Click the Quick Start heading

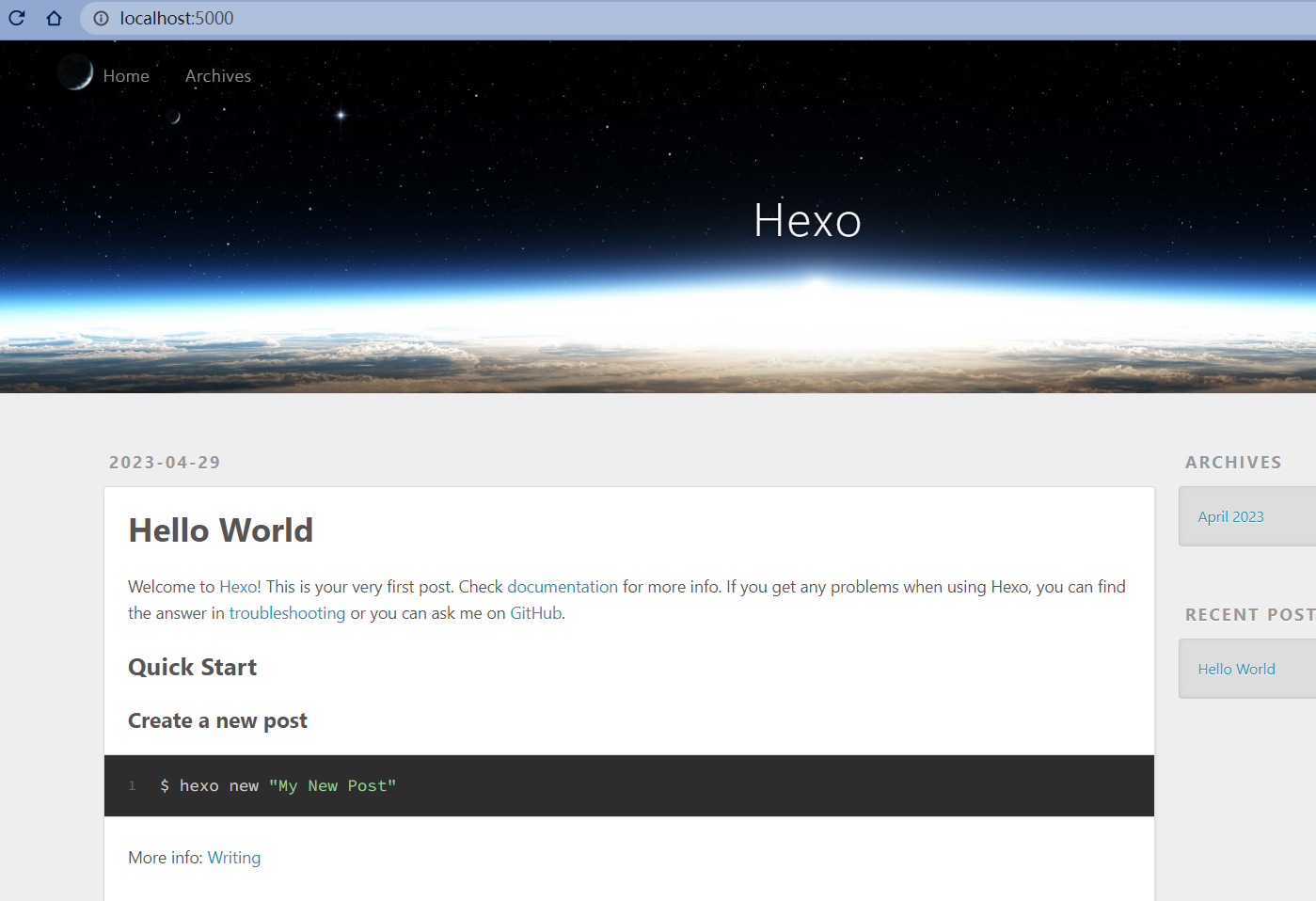192,668
